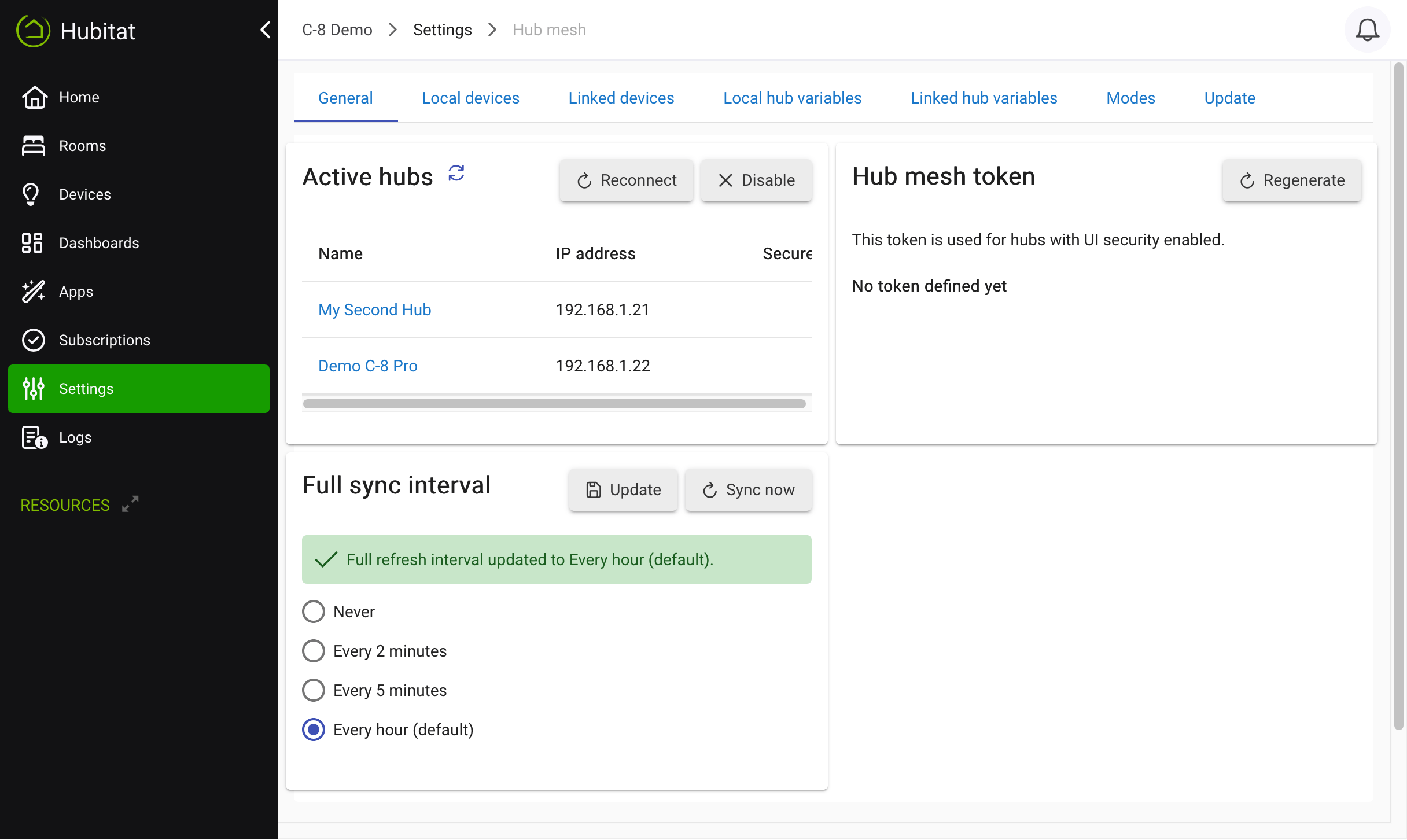Select Every hour (default) option
1407x840 pixels.
314,730
